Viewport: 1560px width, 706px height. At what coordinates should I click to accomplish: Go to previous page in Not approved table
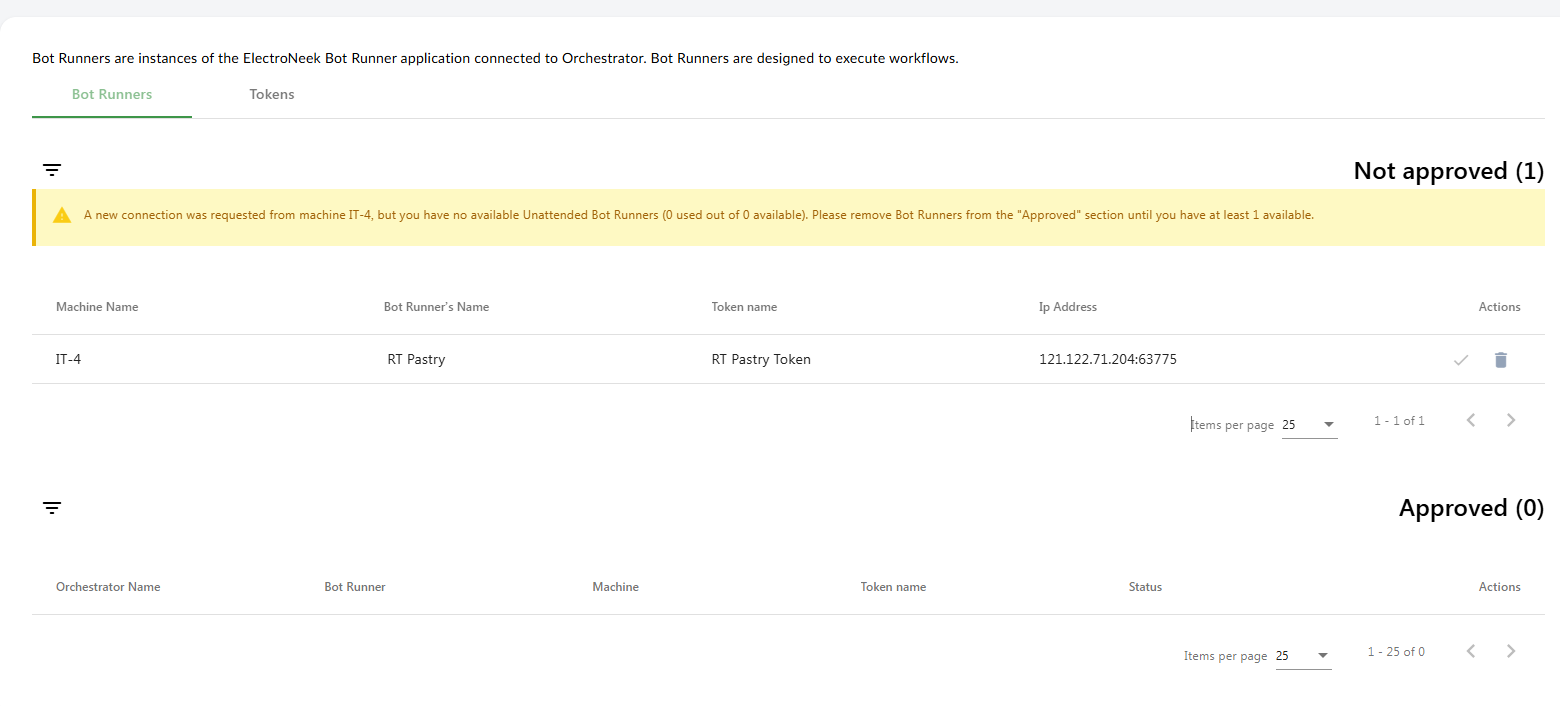click(1471, 420)
